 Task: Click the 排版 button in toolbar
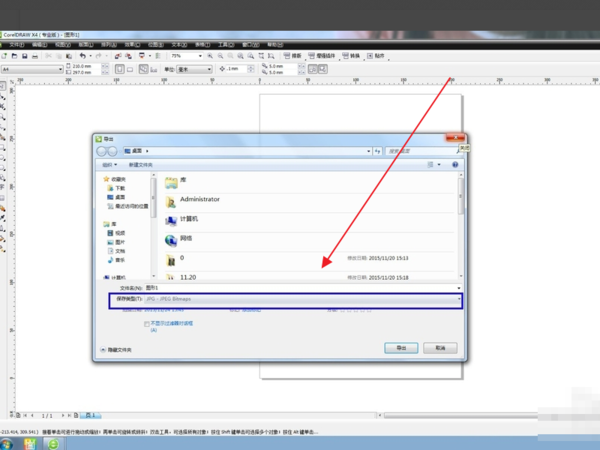[x=293, y=56]
